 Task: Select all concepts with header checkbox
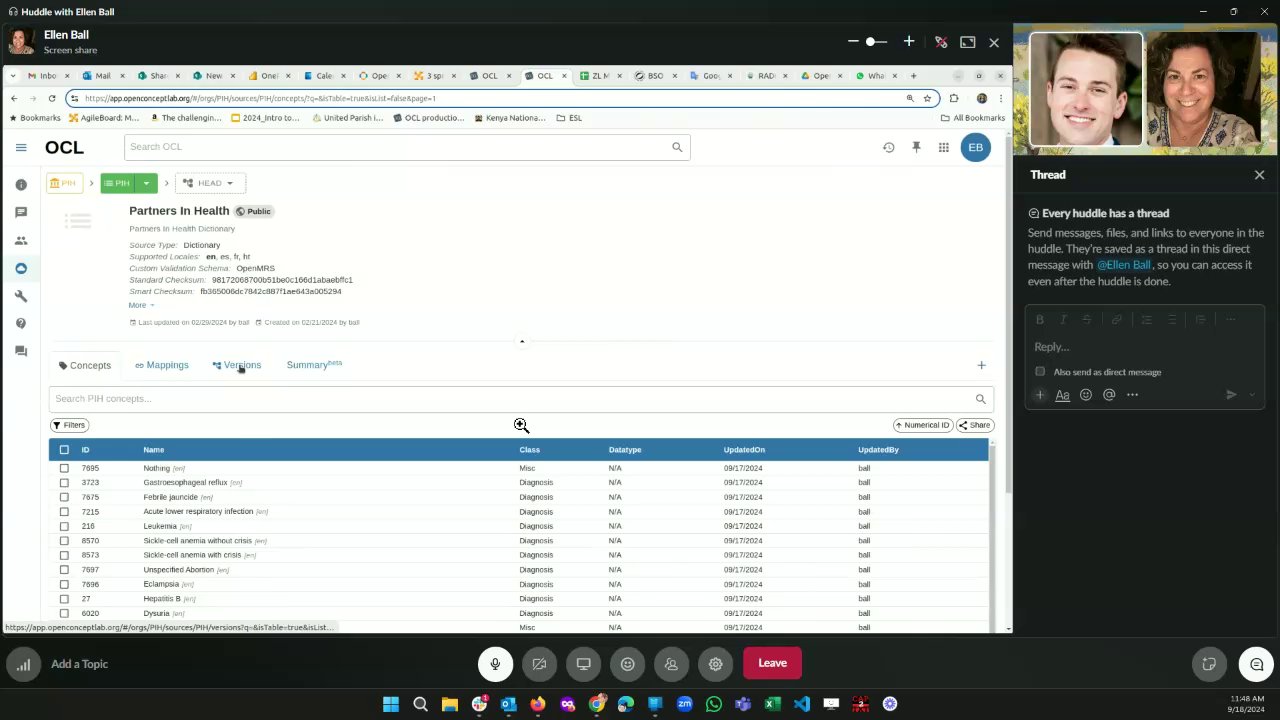point(64,450)
